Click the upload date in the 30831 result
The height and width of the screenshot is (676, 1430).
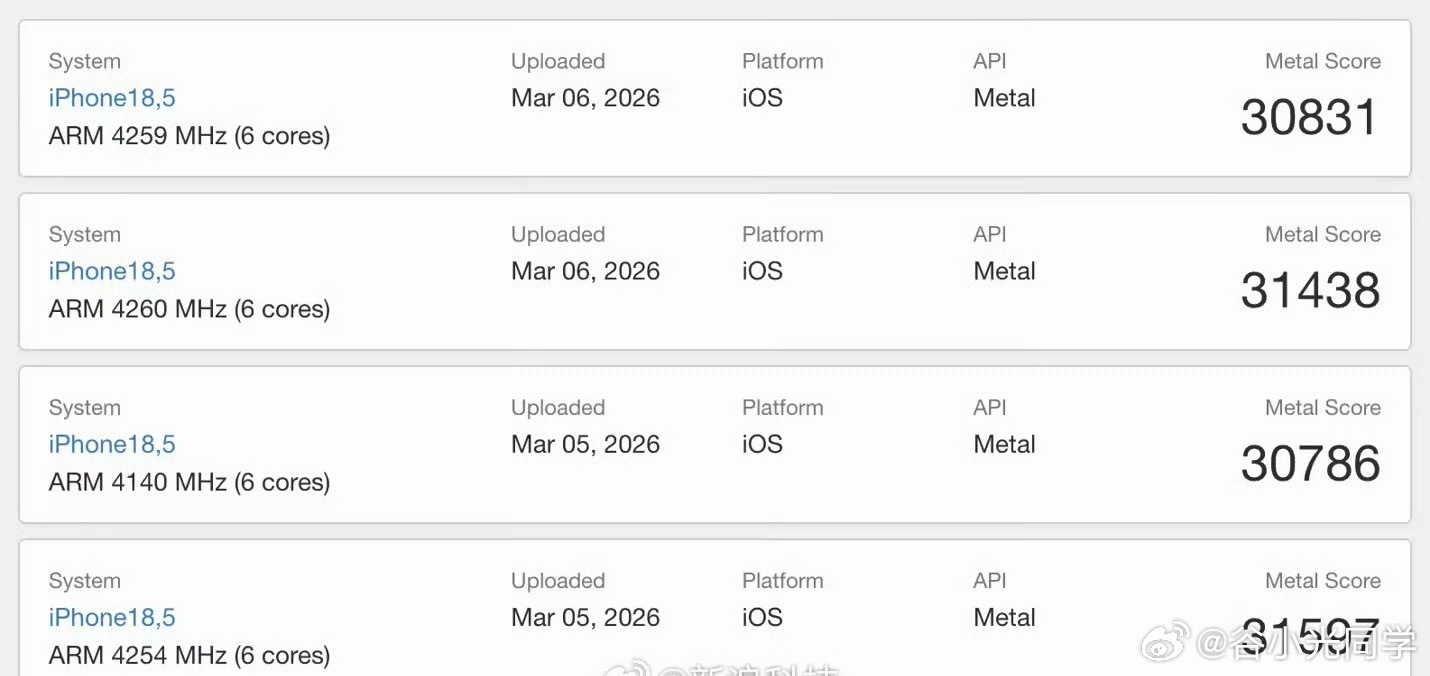[585, 98]
